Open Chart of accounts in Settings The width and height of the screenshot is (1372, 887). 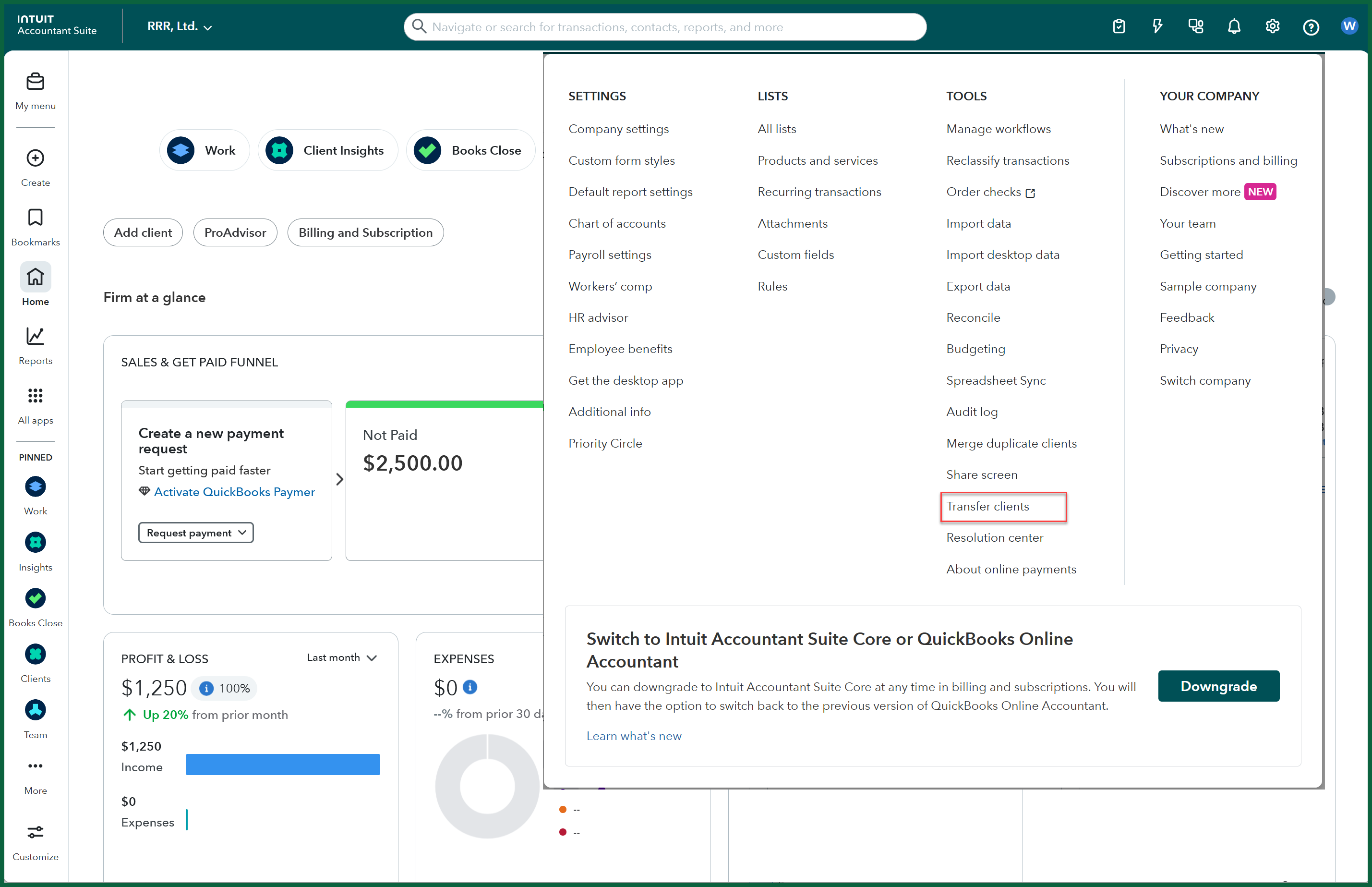click(616, 223)
